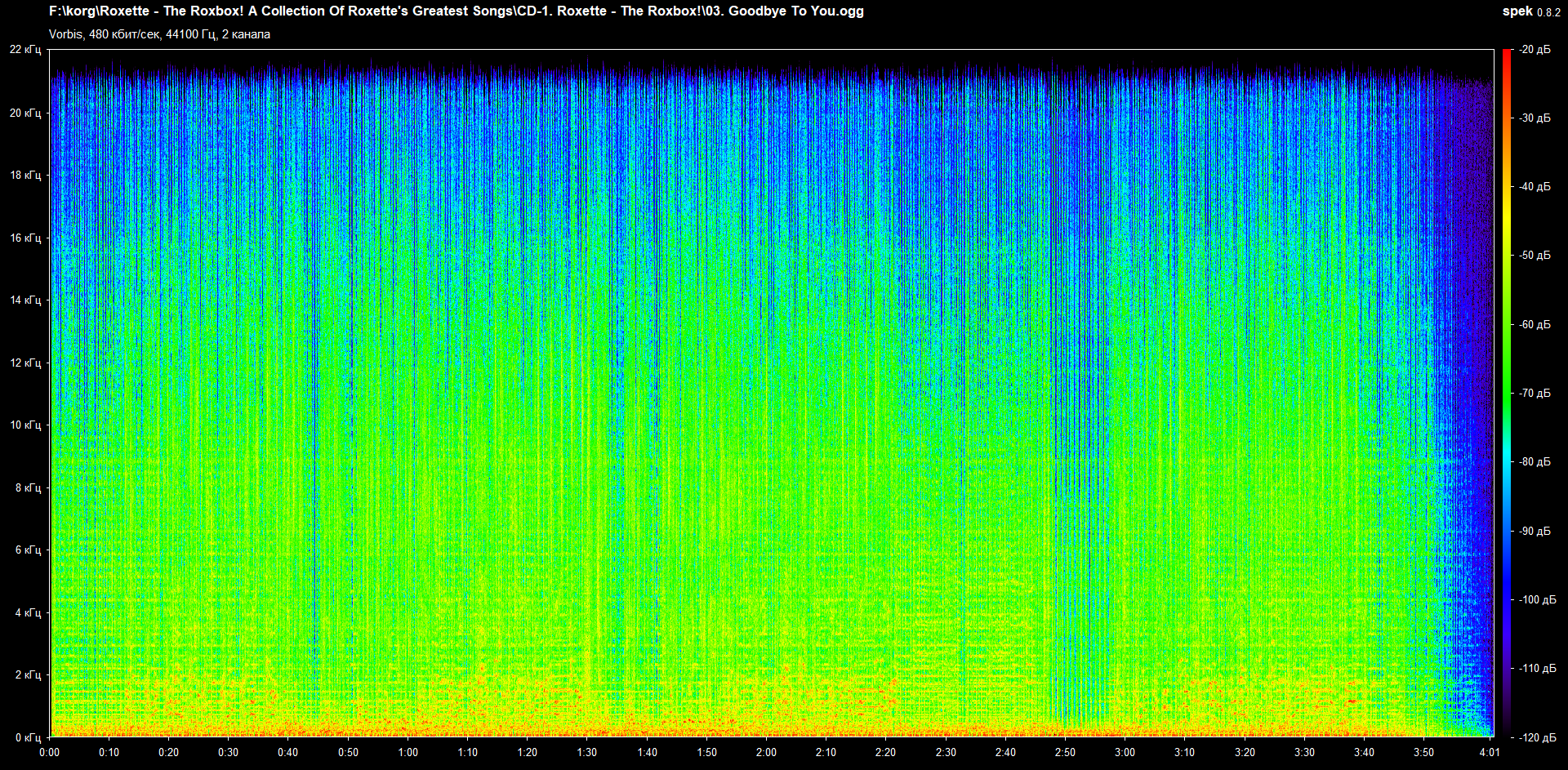Screen dimensions: 1568x770
Task: Click the -60 дБ scale label
Action: [1535, 324]
